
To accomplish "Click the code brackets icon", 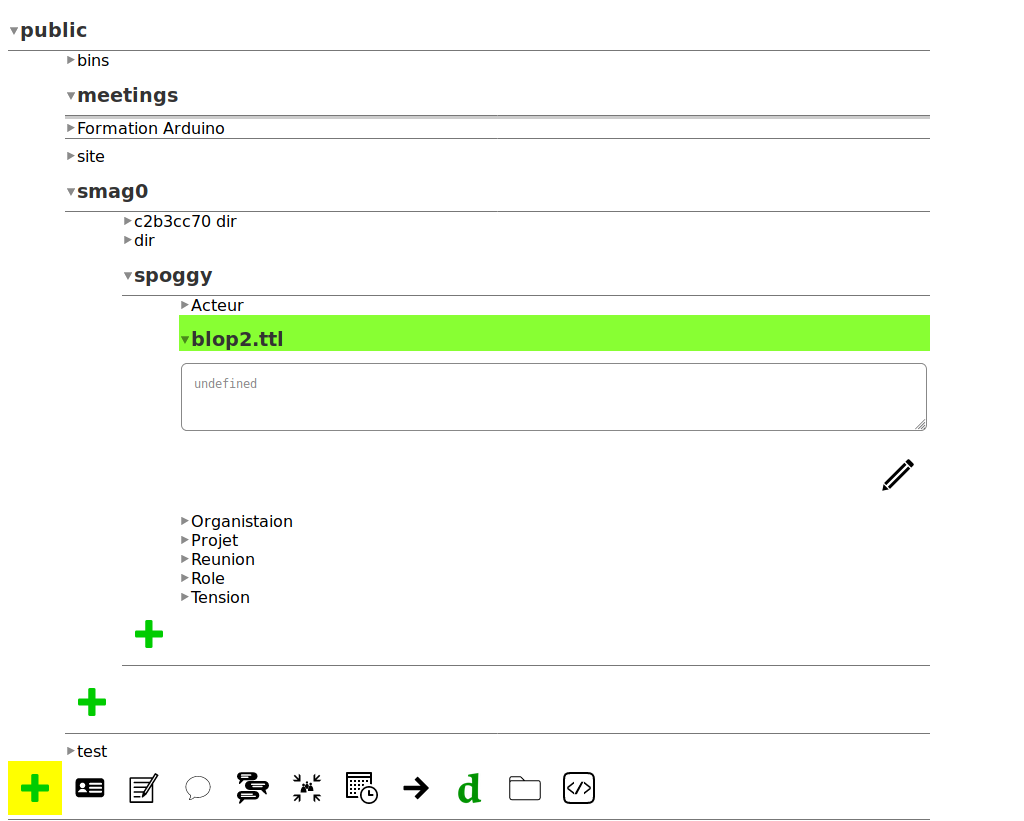I will coord(579,788).
